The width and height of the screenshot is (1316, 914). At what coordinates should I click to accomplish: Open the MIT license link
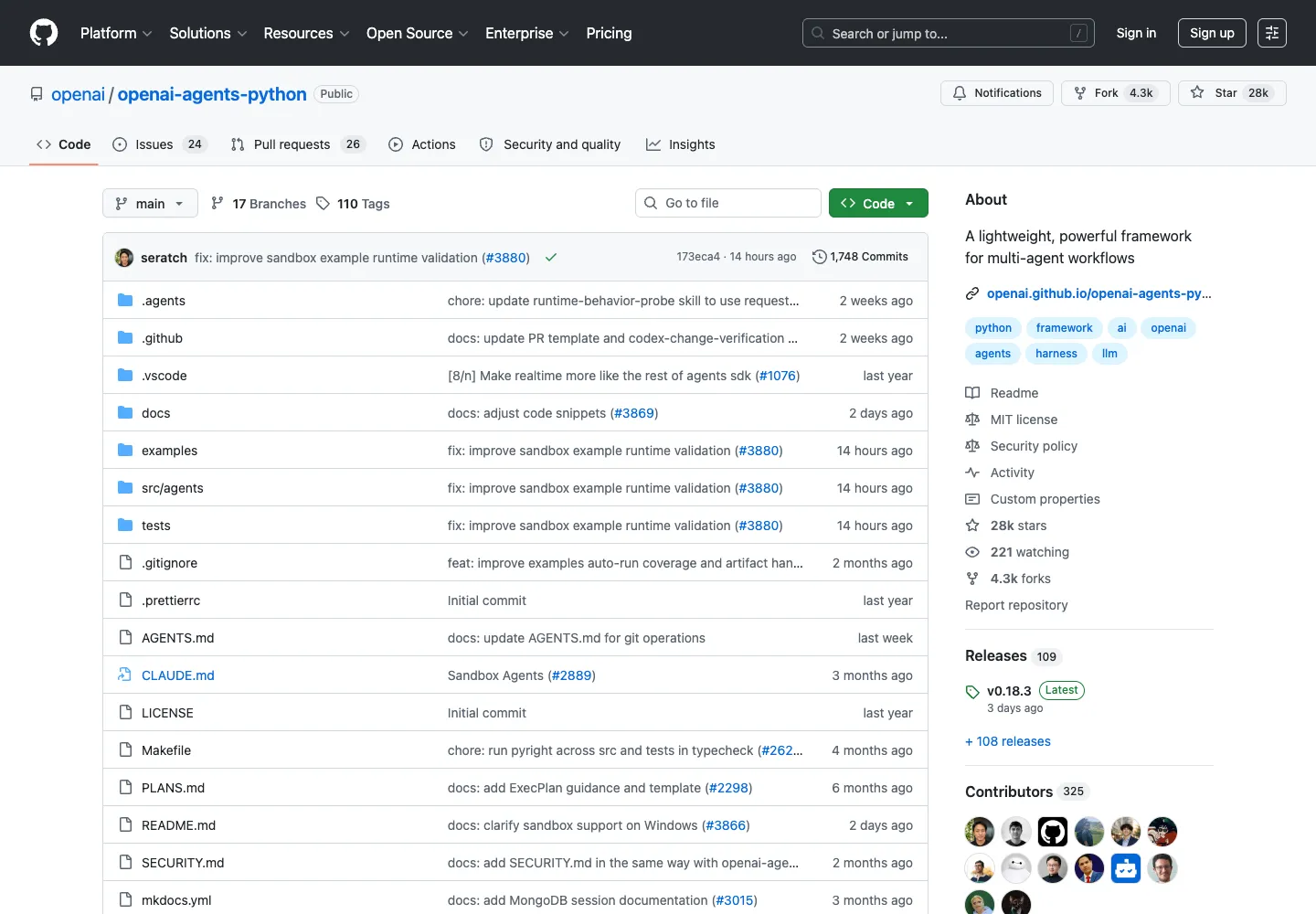[1011, 420]
